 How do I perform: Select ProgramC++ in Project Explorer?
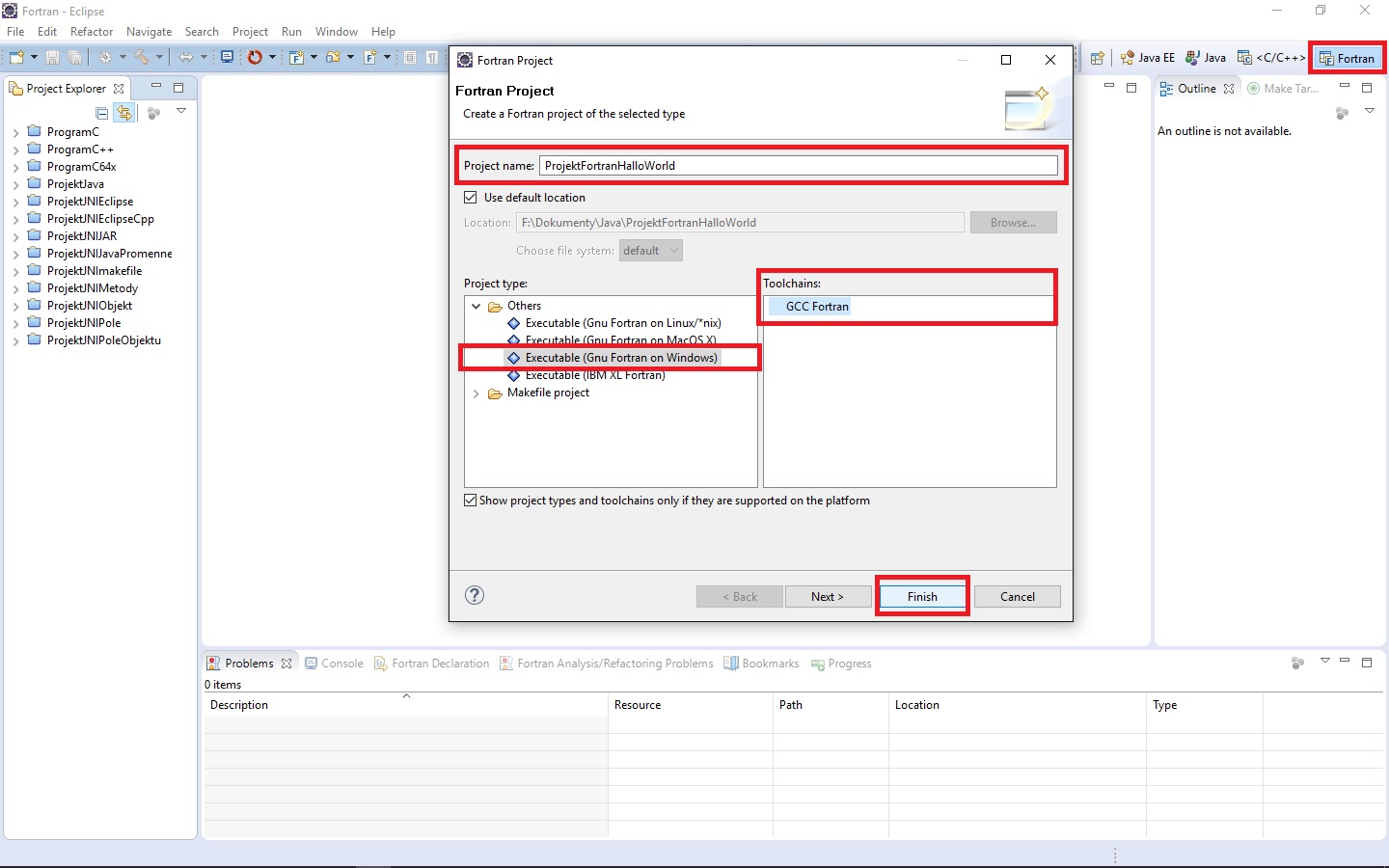pyautogui.click(x=80, y=149)
